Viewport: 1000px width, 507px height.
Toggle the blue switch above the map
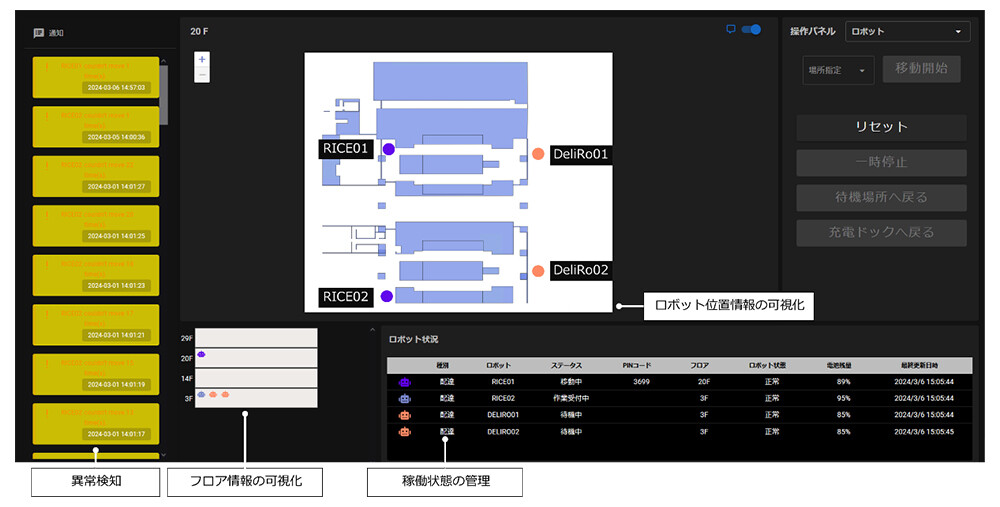751,29
